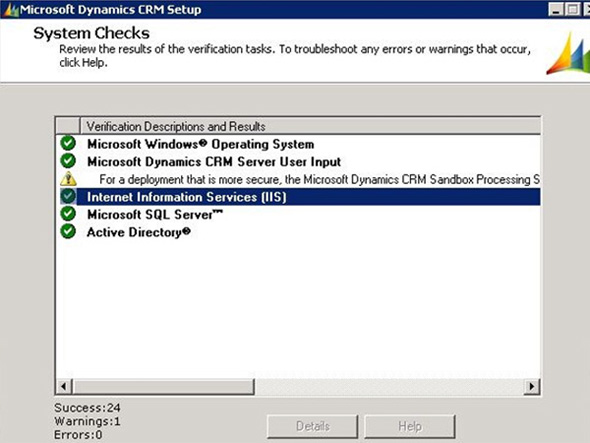This screenshot has width=590, height=443.
Task: Click the left arrow of horizontal scrollbar
Action: (64, 387)
